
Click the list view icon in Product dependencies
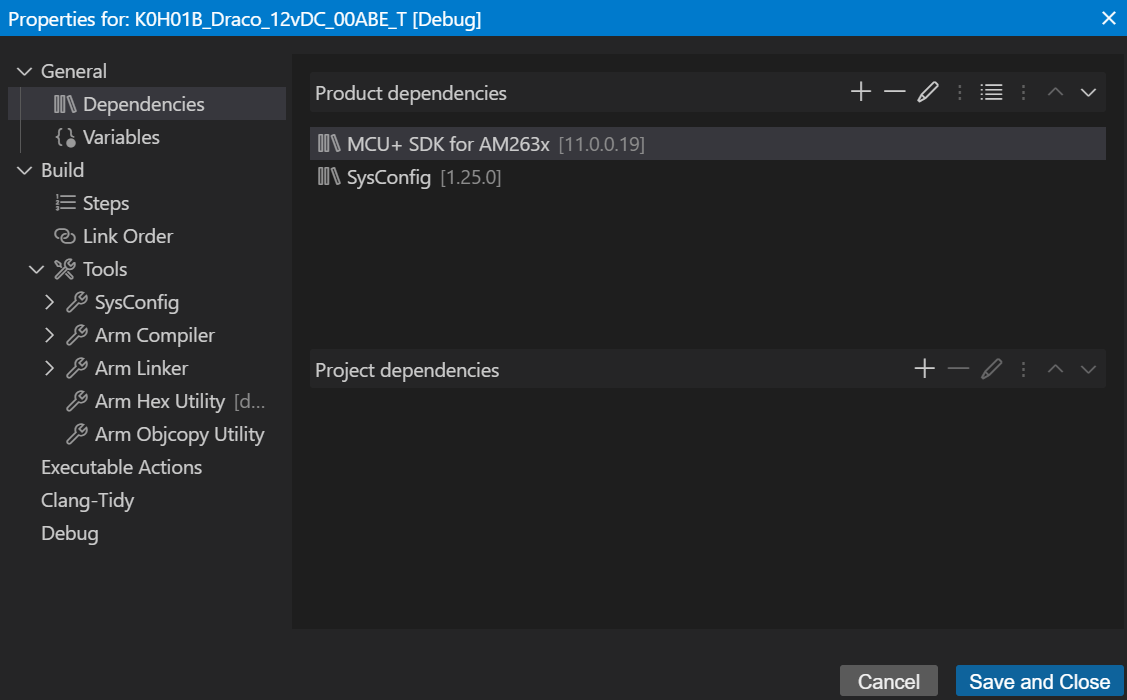[991, 93]
